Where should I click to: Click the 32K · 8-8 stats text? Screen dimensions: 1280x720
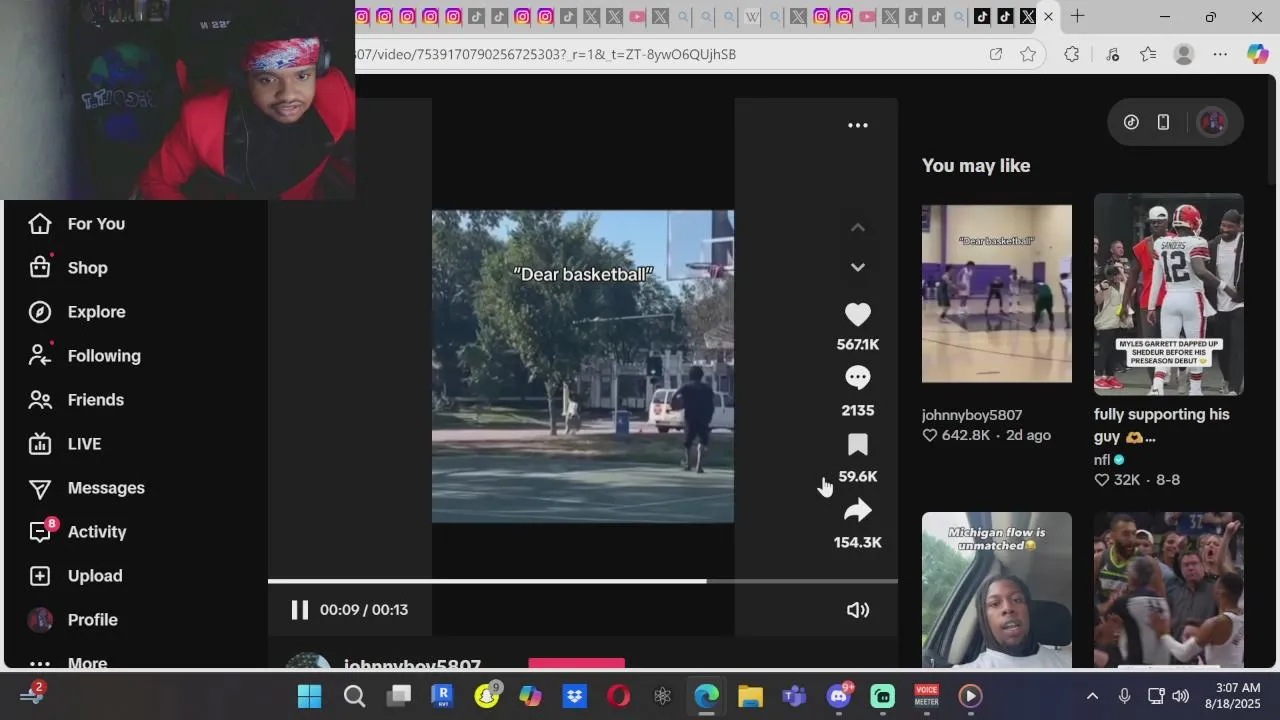click(x=1137, y=480)
